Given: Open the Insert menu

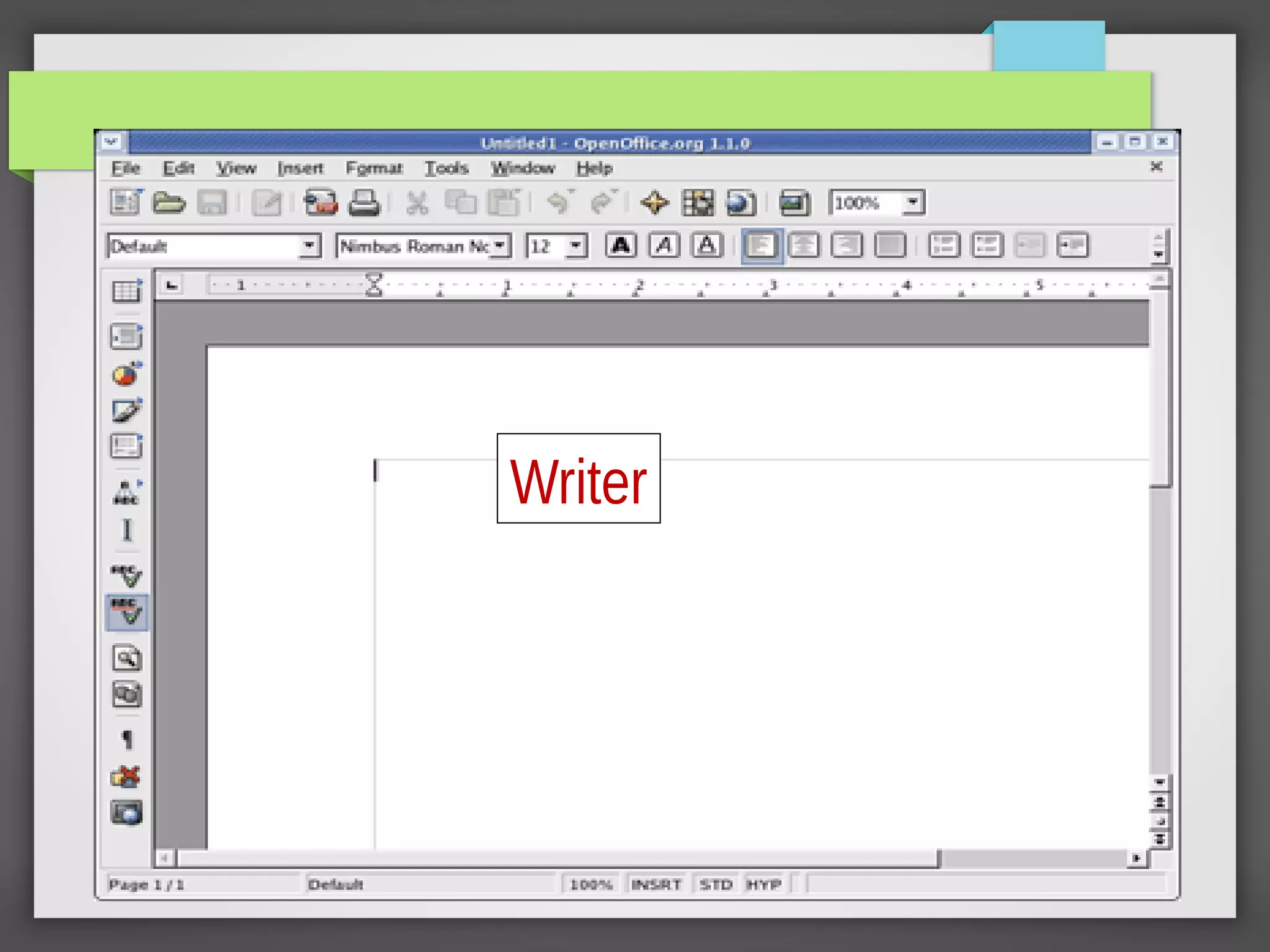Looking at the screenshot, I should pos(300,169).
